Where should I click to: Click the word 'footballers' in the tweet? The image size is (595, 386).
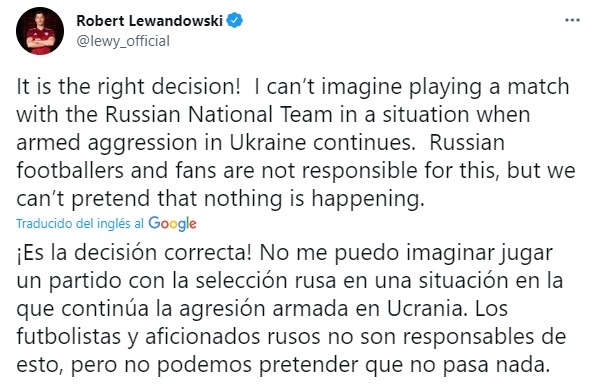[70, 170]
